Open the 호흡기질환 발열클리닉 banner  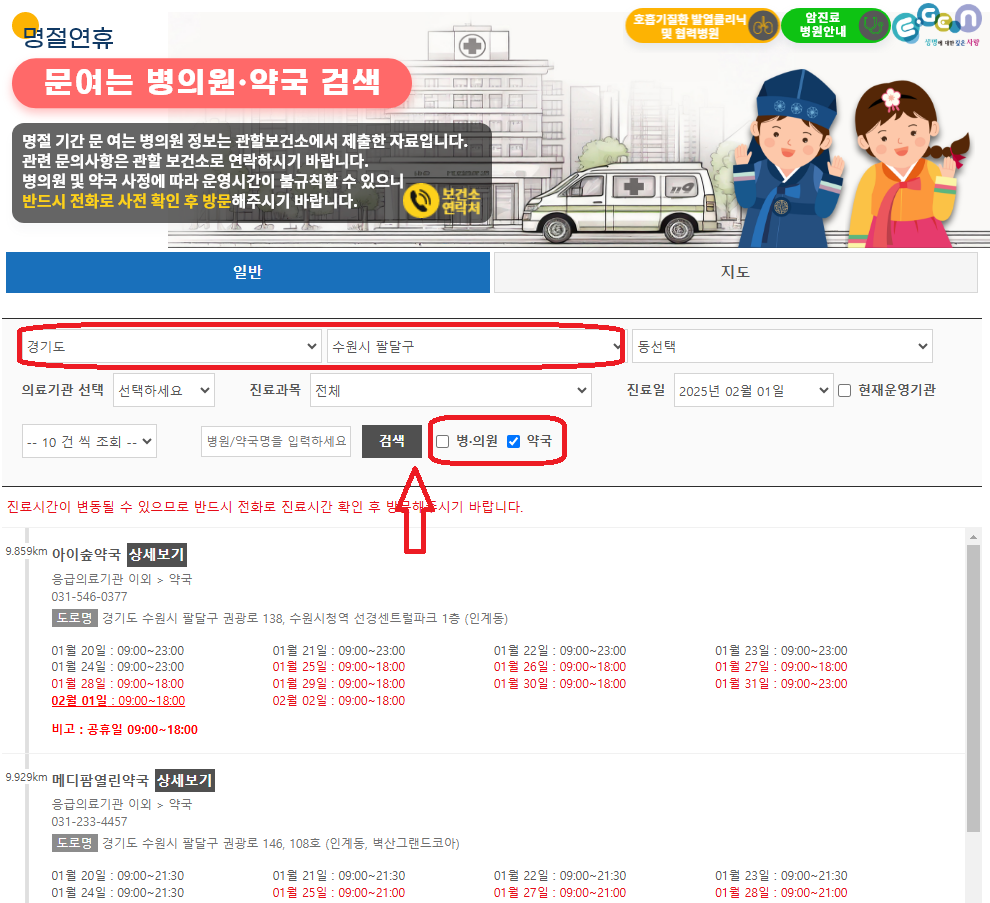(700, 24)
